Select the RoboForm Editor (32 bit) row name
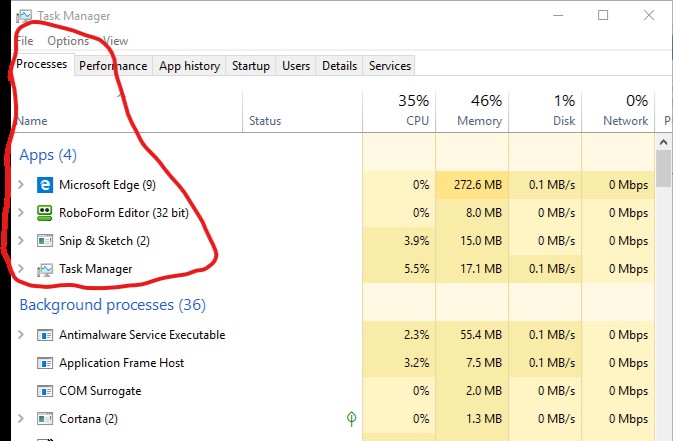The image size is (673, 441). pyautogui.click(x=124, y=213)
